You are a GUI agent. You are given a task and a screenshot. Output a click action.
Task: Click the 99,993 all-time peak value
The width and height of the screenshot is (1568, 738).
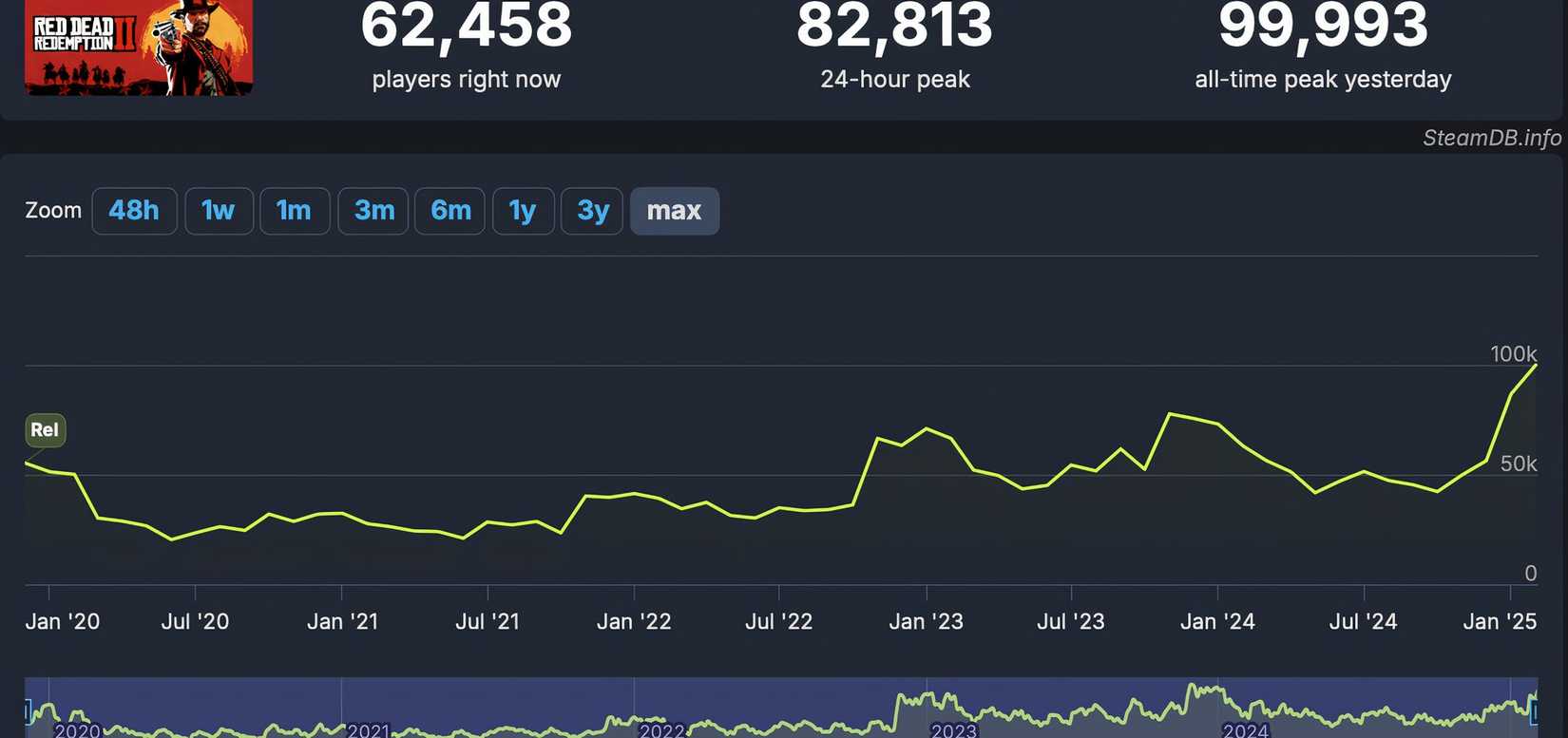click(x=1323, y=26)
